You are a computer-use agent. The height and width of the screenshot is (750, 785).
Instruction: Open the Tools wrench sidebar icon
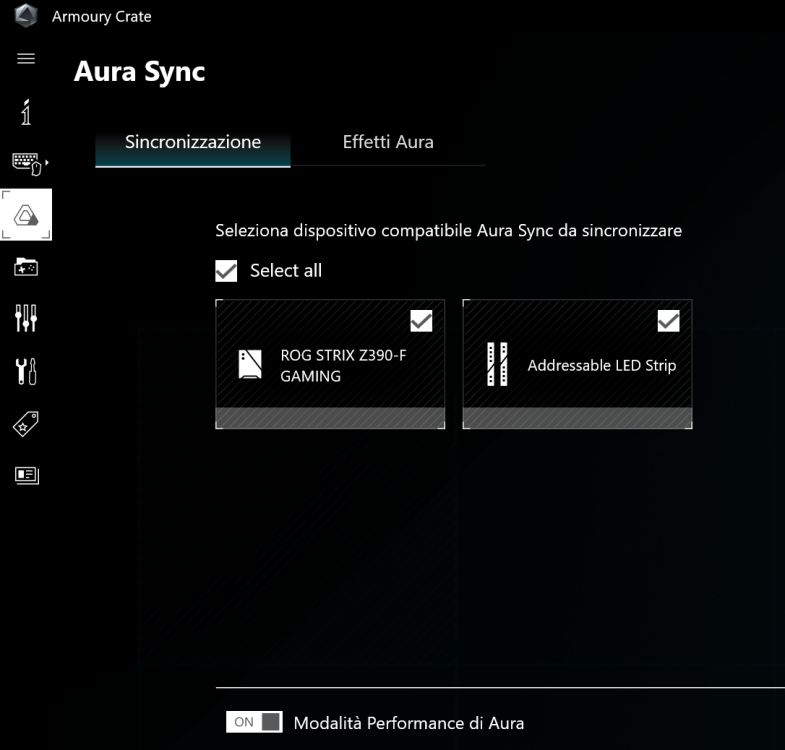26,371
